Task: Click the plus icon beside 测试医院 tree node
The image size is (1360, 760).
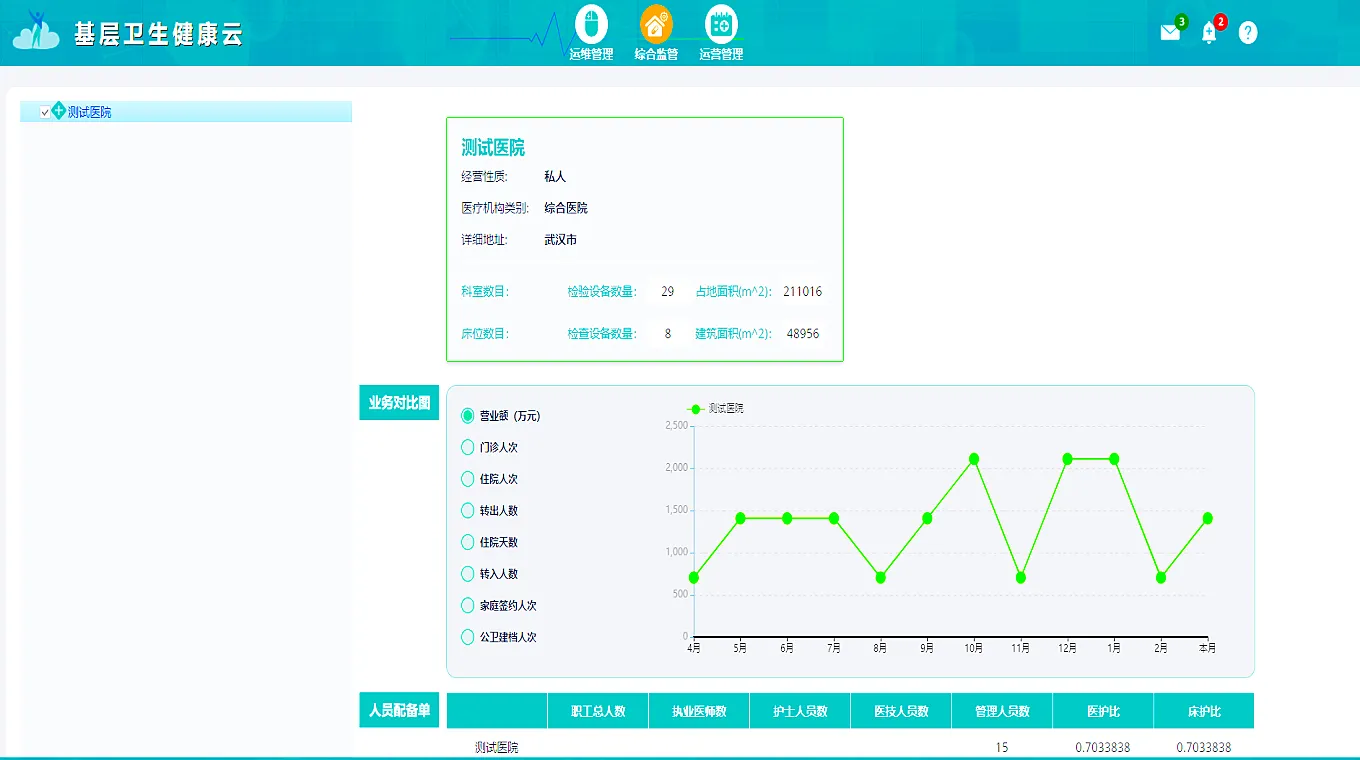Action: [58, 111]
